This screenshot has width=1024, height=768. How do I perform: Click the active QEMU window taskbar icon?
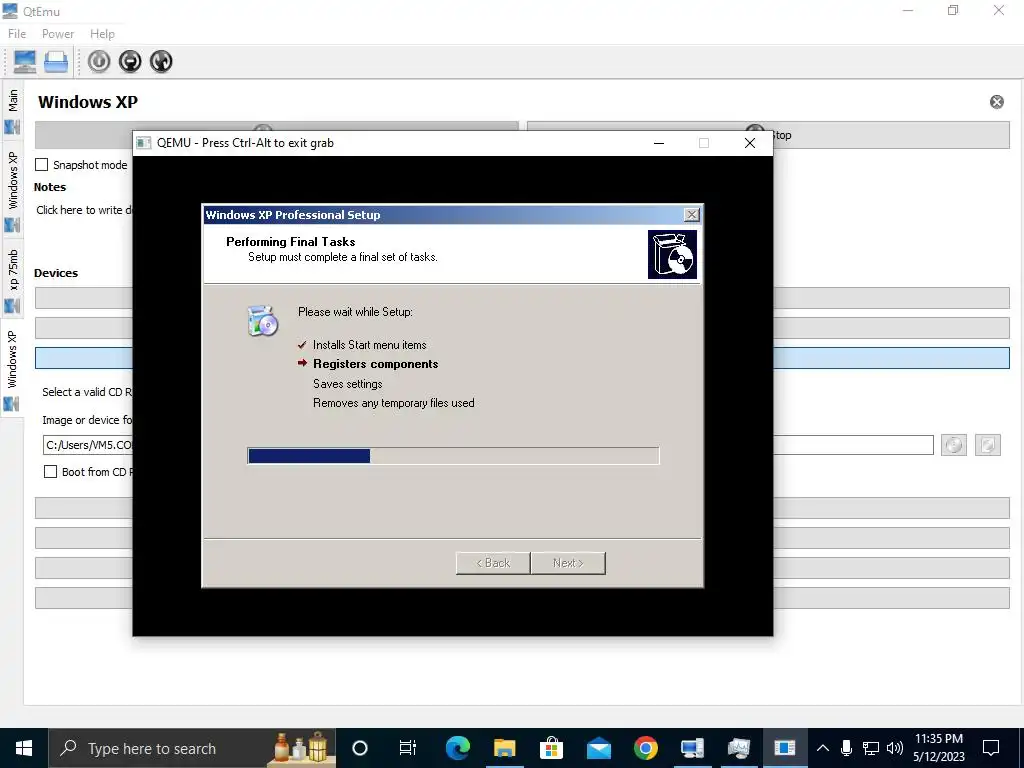coord(786,748)
